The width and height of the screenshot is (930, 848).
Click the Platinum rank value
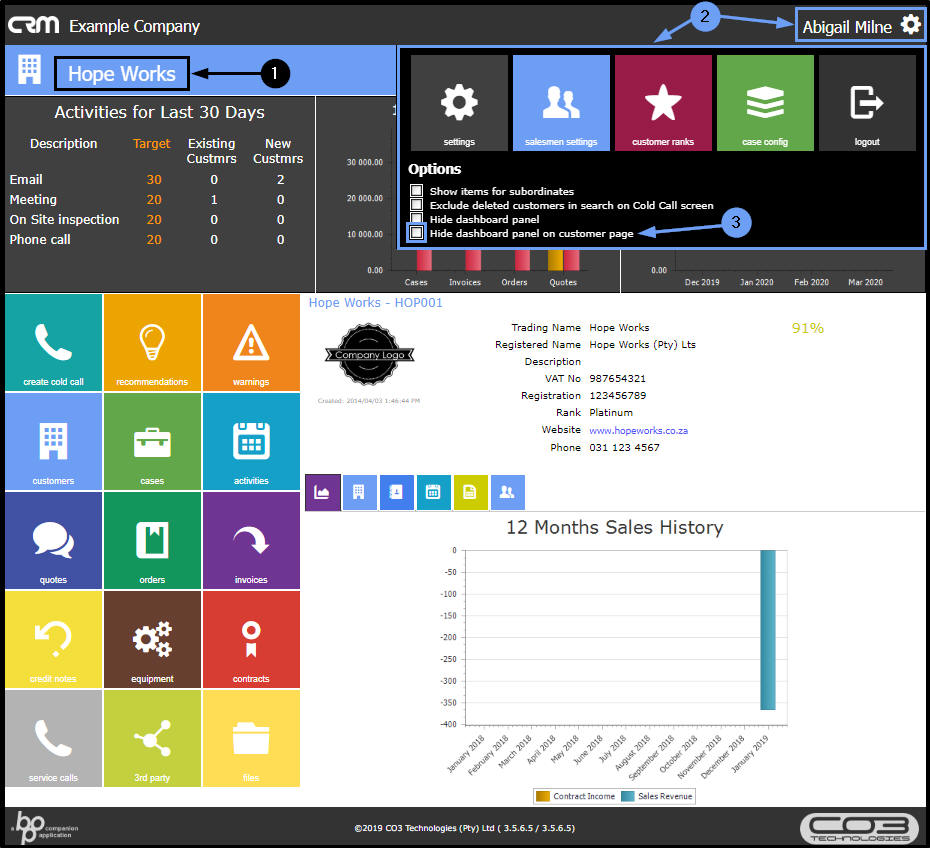pyautogui.click(x=611, y=413)
